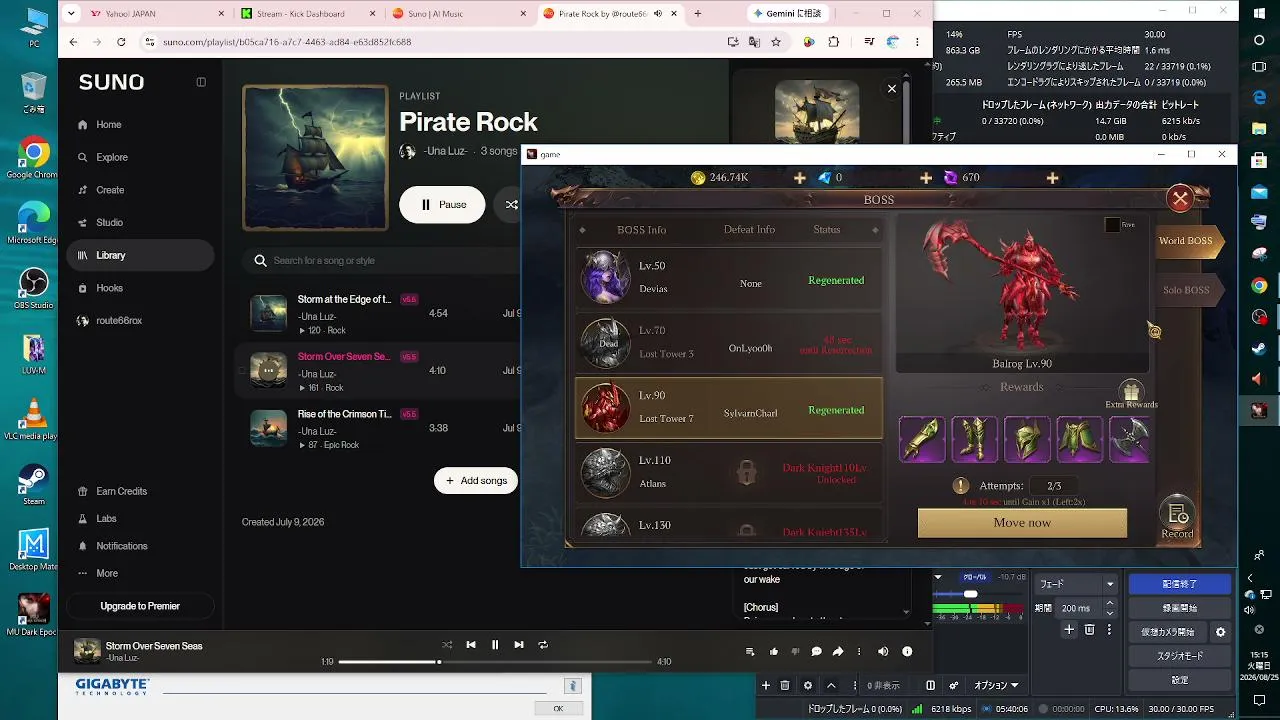
Task: Click OK in the GIGABYTE dialog
Action: [558, 708]
